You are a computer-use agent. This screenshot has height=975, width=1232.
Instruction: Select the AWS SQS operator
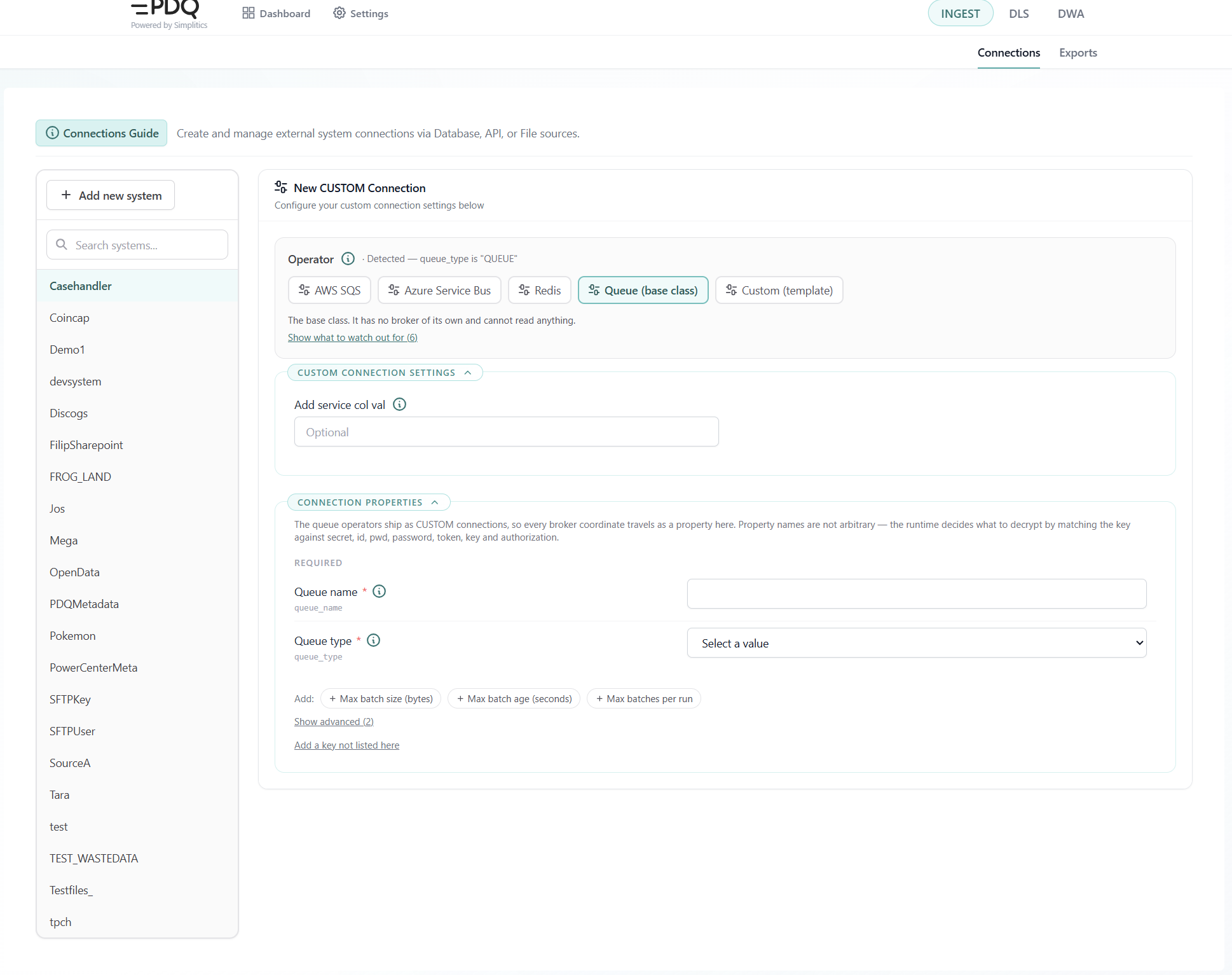click(329, 290)
